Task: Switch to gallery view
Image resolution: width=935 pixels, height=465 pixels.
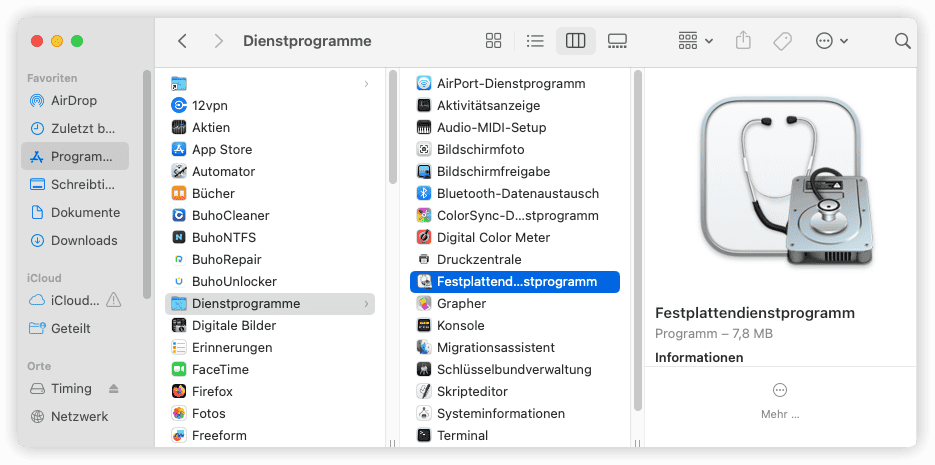Action: (x=617, y=41)
